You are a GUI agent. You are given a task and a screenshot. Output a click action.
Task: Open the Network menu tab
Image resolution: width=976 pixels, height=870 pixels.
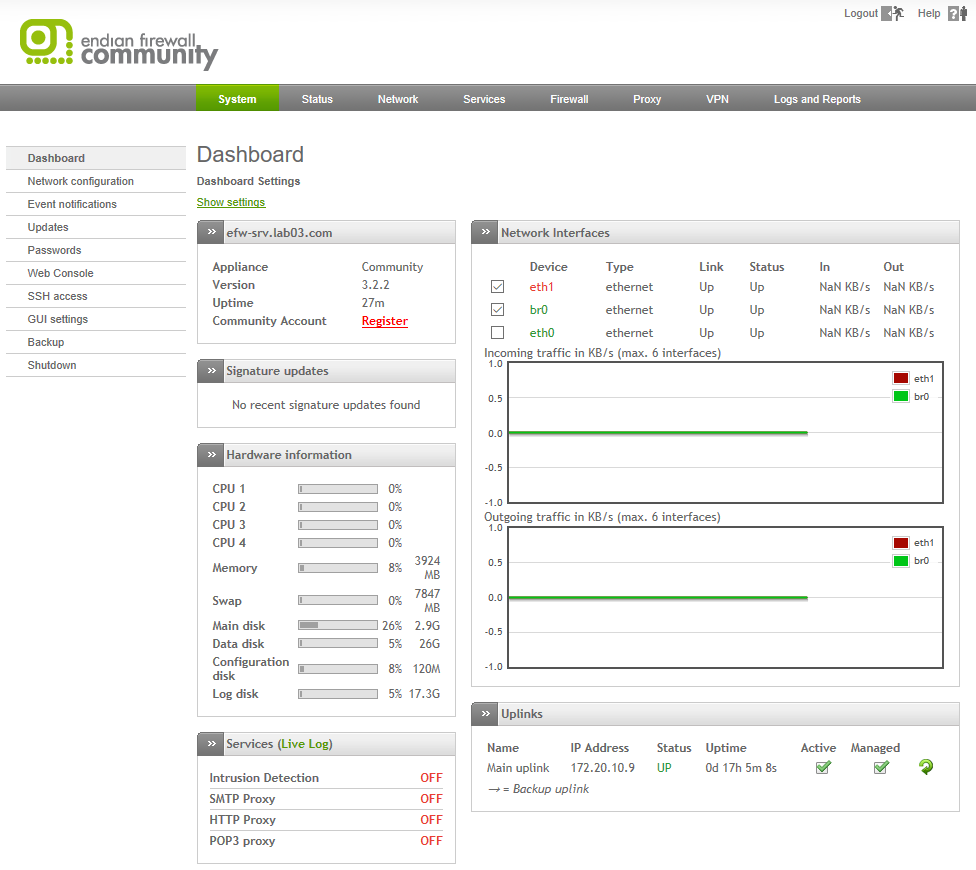[x=398, y=99]
